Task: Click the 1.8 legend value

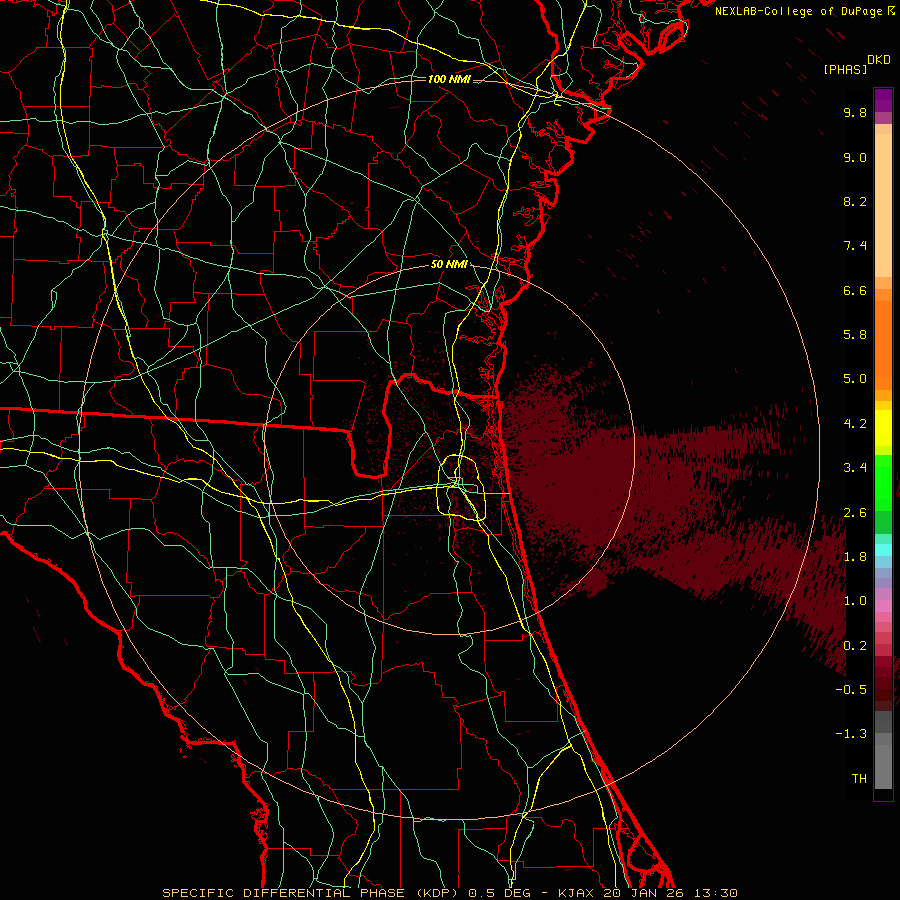Action: 855,557
